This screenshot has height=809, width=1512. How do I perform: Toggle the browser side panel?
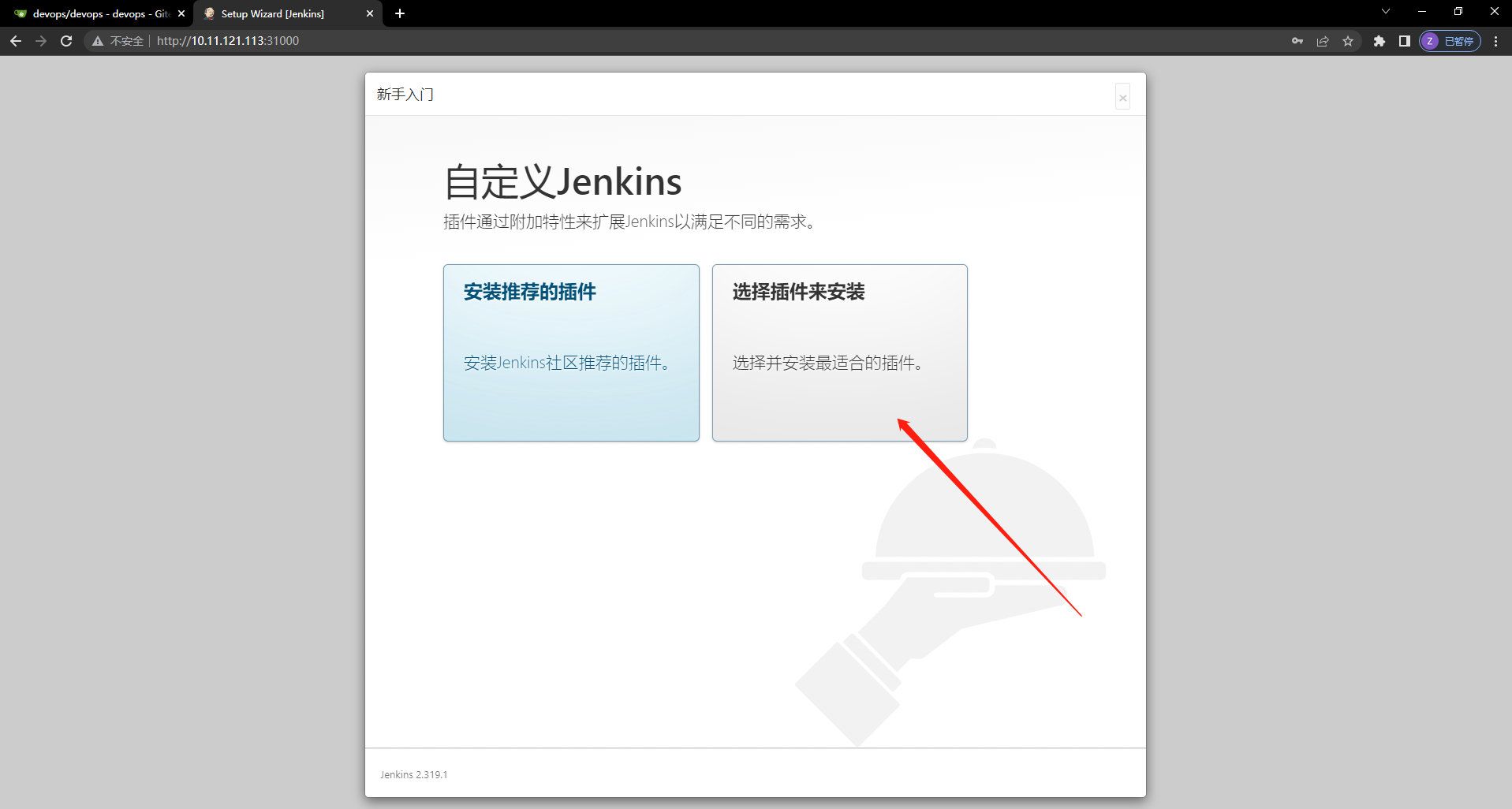[1404, 41]
